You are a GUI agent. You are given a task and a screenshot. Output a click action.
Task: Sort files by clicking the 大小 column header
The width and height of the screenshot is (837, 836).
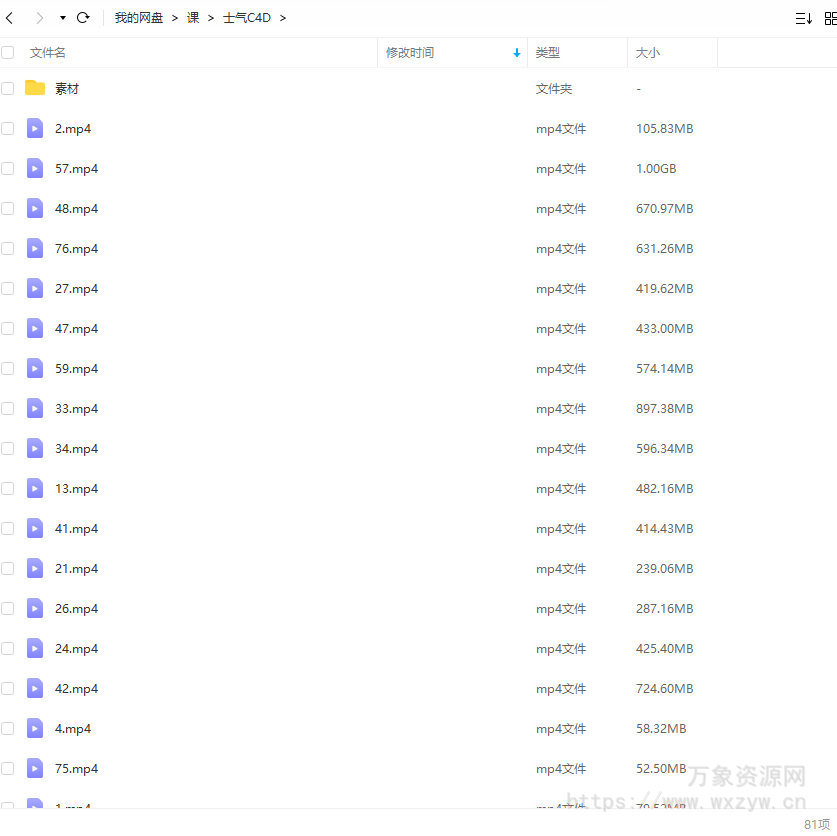point(650,52)
